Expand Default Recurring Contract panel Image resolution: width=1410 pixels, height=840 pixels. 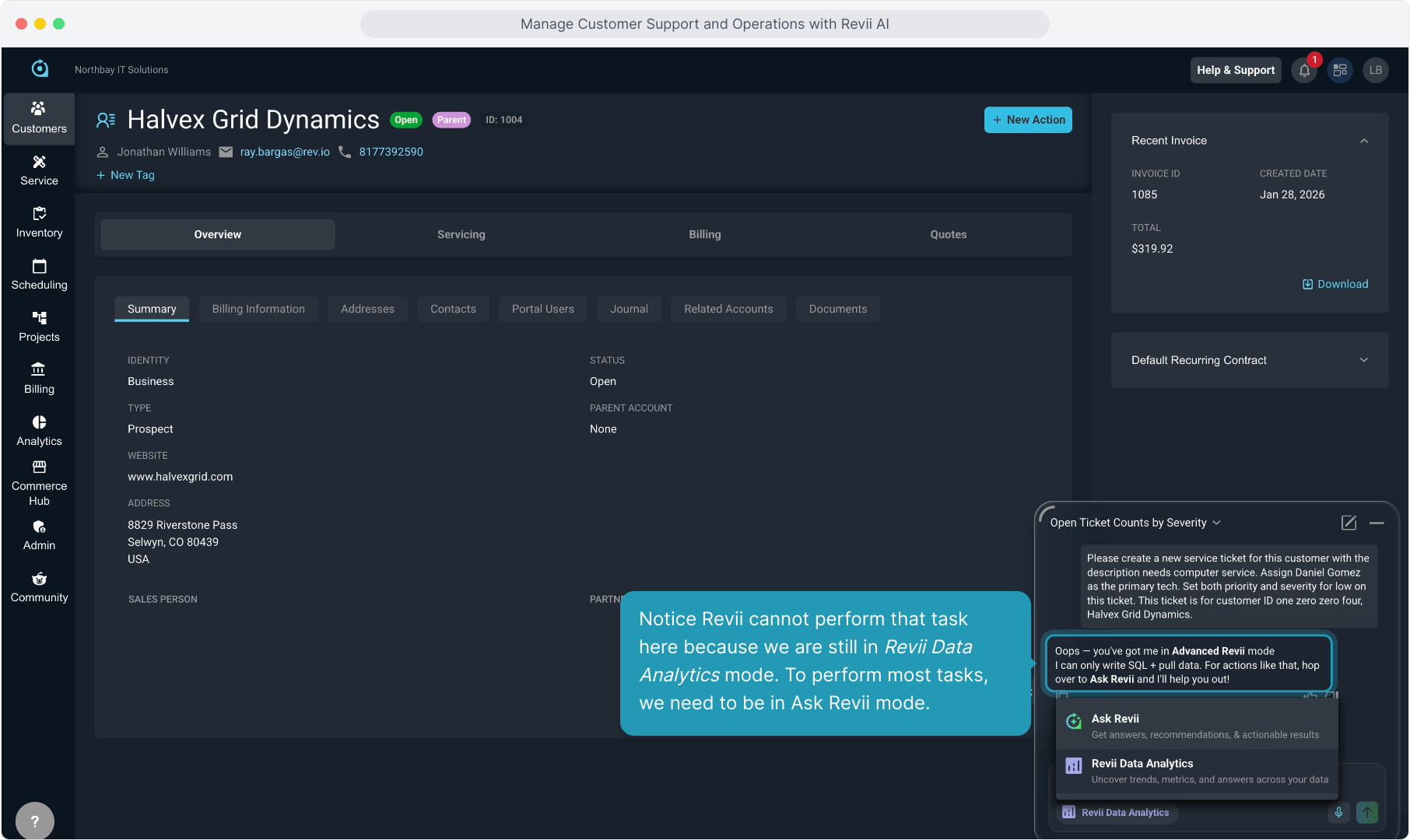click(1363, 360)
